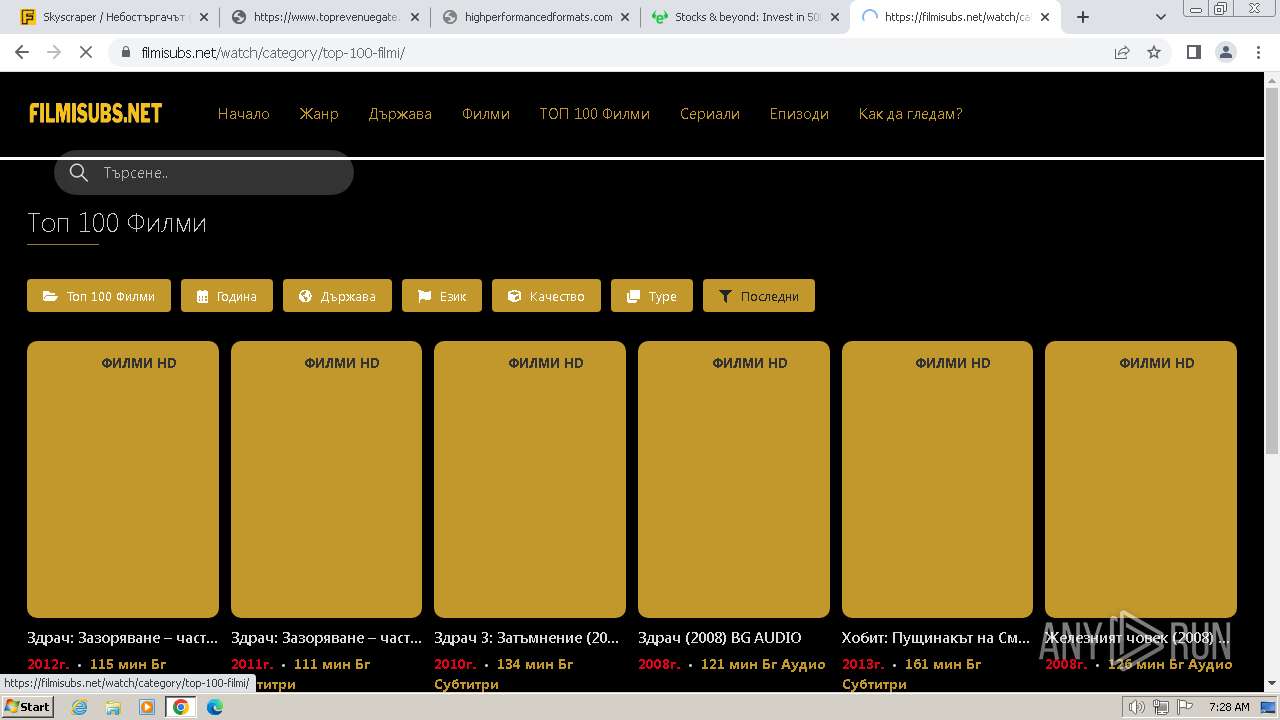Click the Топ 100 Филми filter button
Image resolution: width=1280 pixels, height=720 pixels.
(99, 296)
